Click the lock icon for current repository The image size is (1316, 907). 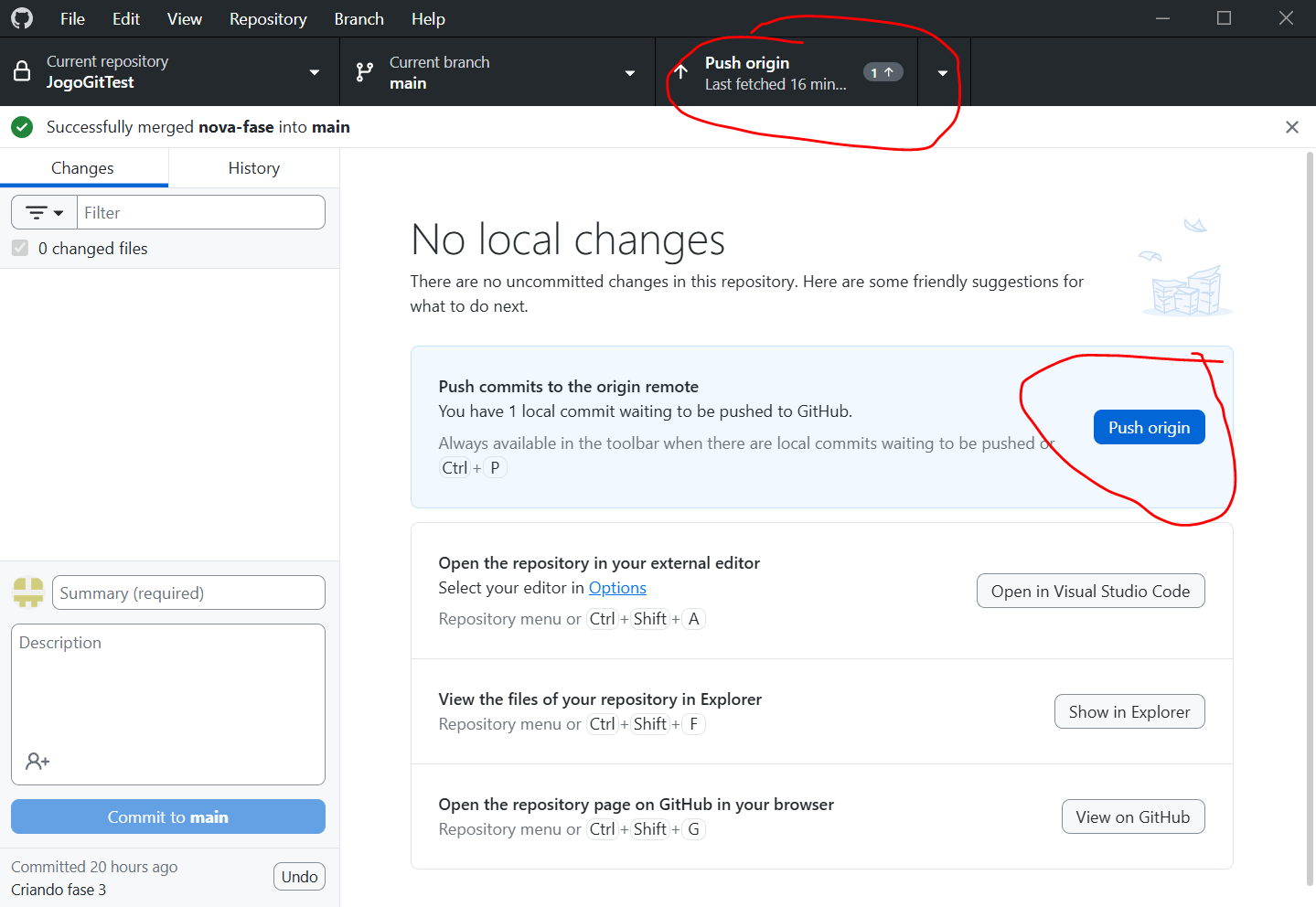click(22, 72)
